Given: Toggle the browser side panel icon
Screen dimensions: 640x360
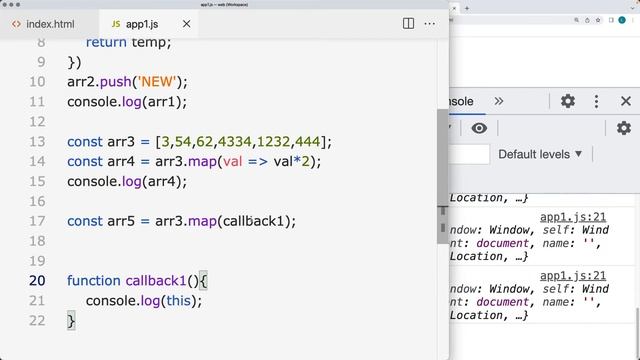Looking at the screenshot, I should pyautogui.click(x=611, y=20).
